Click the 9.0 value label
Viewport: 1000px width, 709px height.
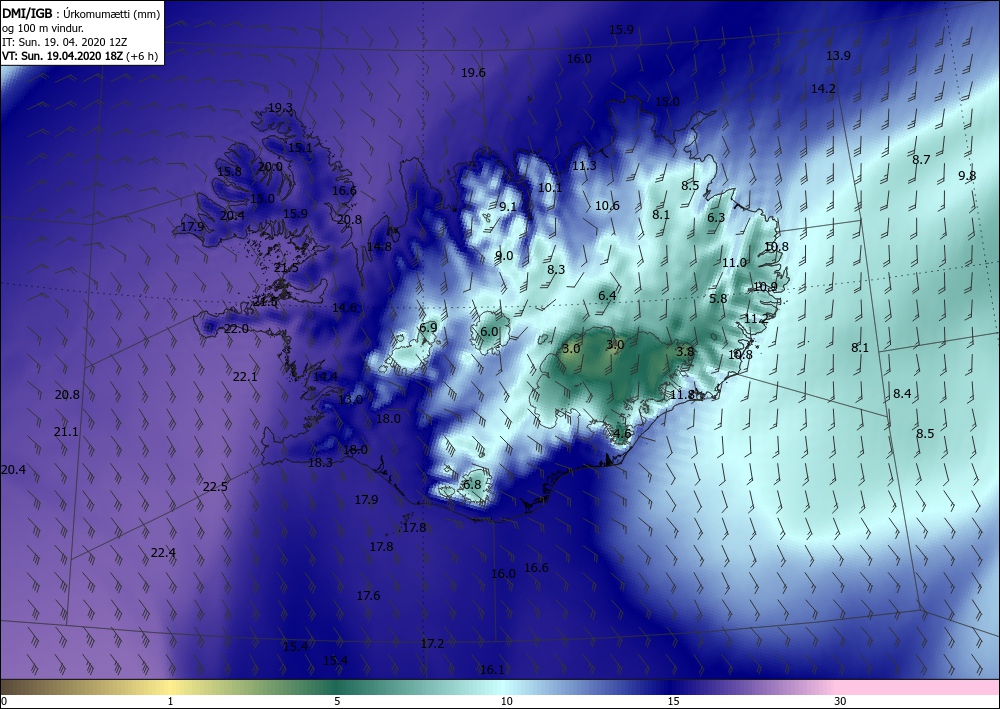pyautogui.click(x=504, y=256)
